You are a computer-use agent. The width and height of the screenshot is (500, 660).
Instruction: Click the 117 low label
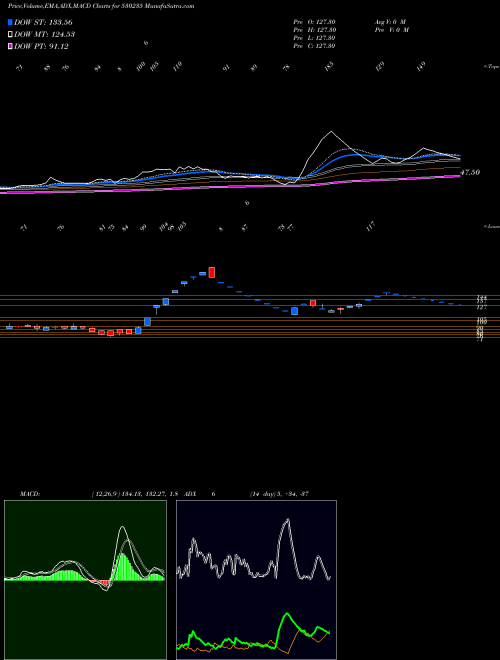[x=371, y=226]
